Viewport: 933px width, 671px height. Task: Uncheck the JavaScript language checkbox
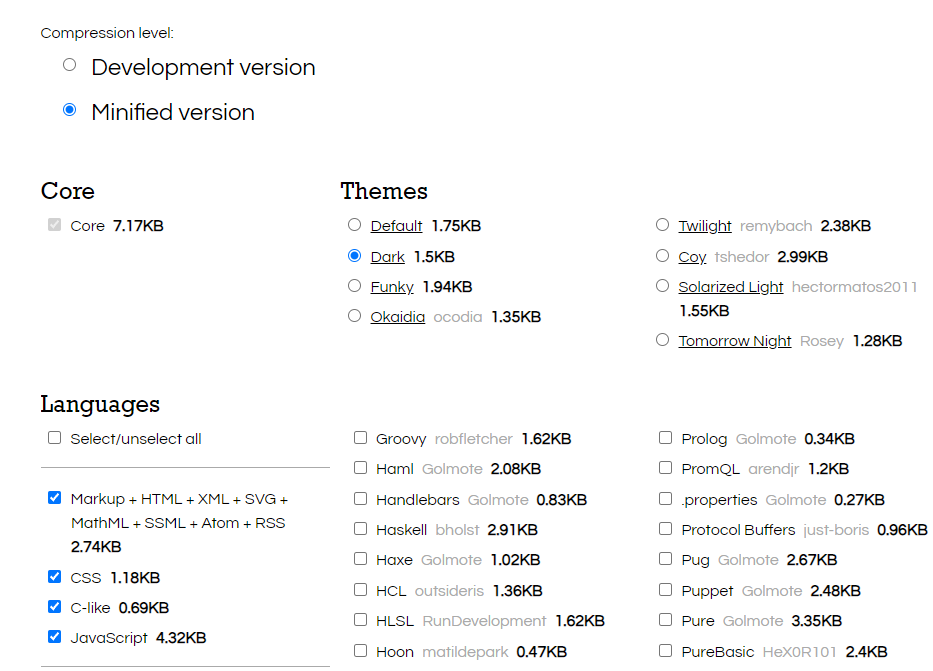pos(54,636)
